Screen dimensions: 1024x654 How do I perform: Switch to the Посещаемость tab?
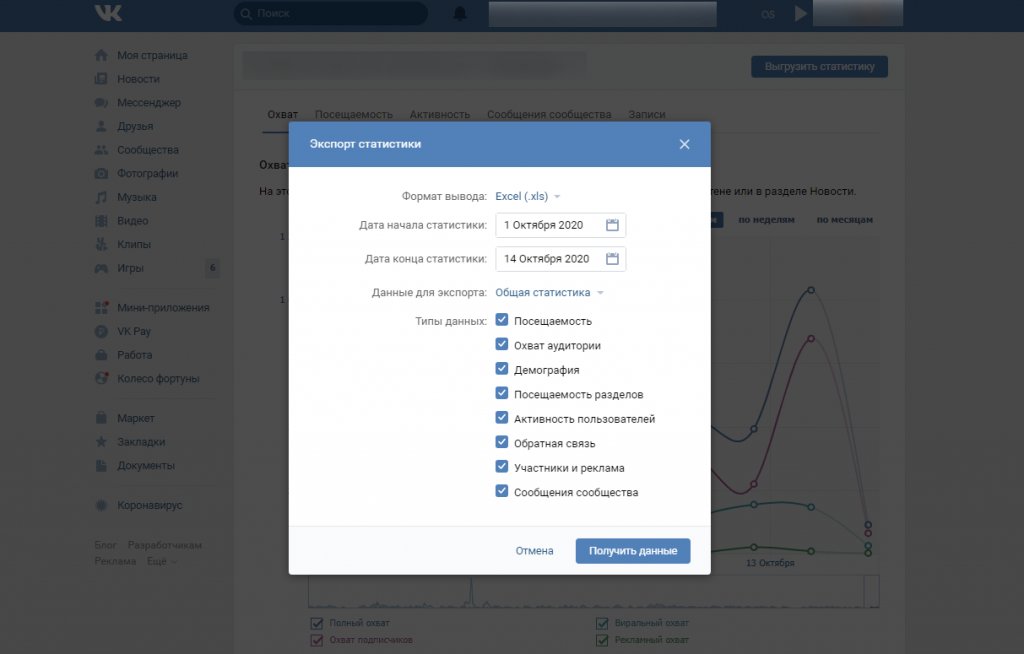[353, 115]
